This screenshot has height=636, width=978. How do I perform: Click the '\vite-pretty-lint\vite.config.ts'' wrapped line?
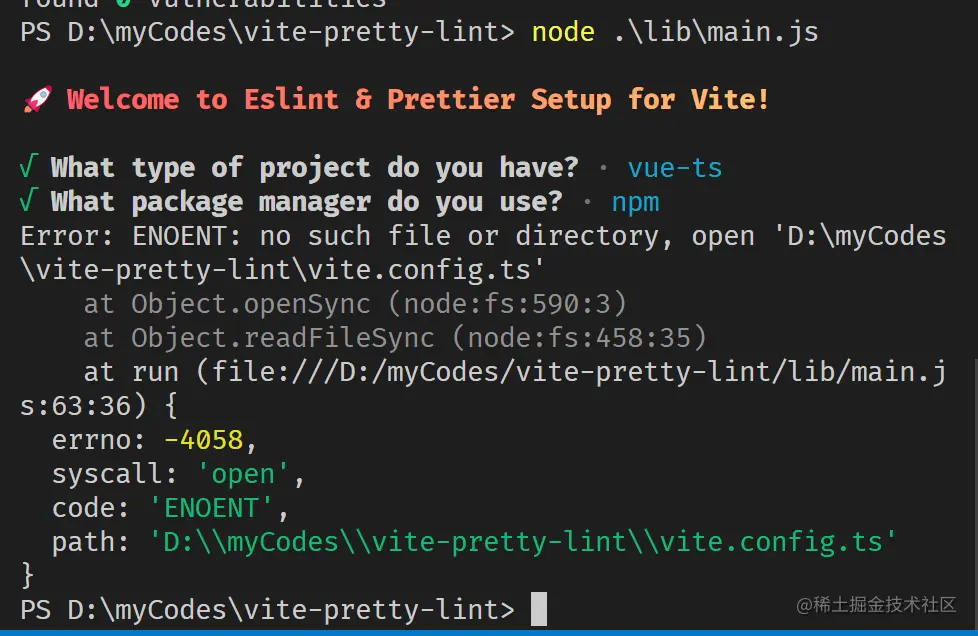click(x=283, y=271)
